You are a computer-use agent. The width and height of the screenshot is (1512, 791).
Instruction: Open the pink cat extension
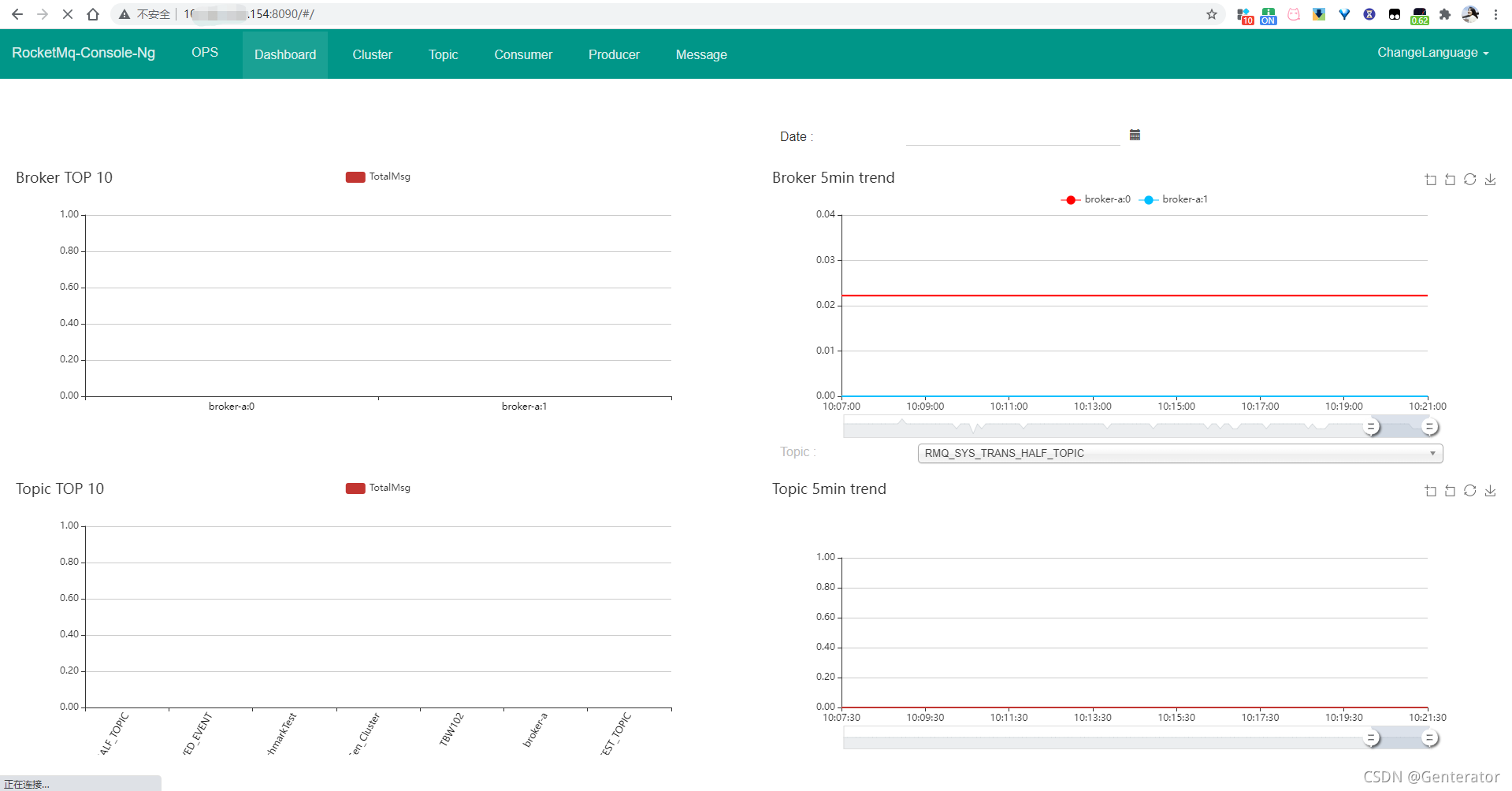click(1294, 14)
